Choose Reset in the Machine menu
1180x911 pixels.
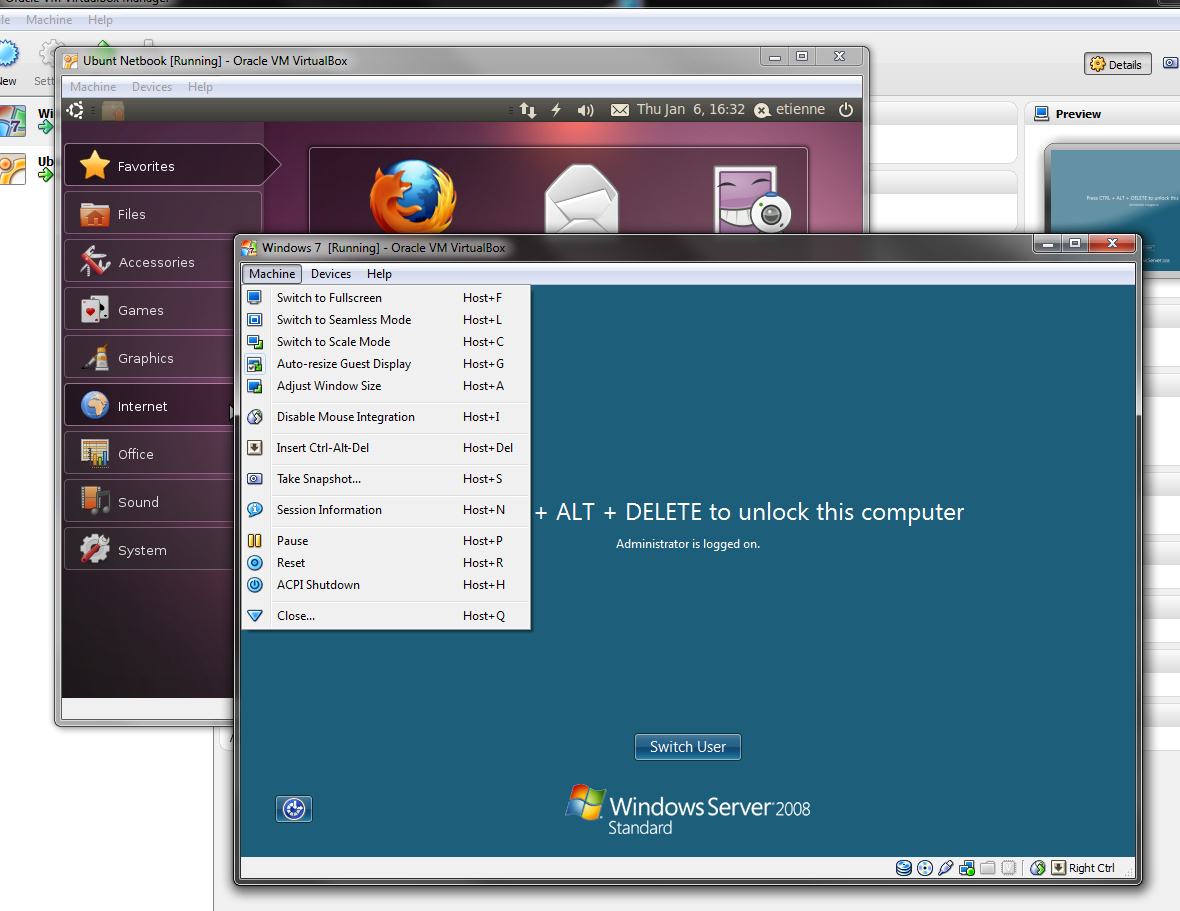click(x=386, y=563)
